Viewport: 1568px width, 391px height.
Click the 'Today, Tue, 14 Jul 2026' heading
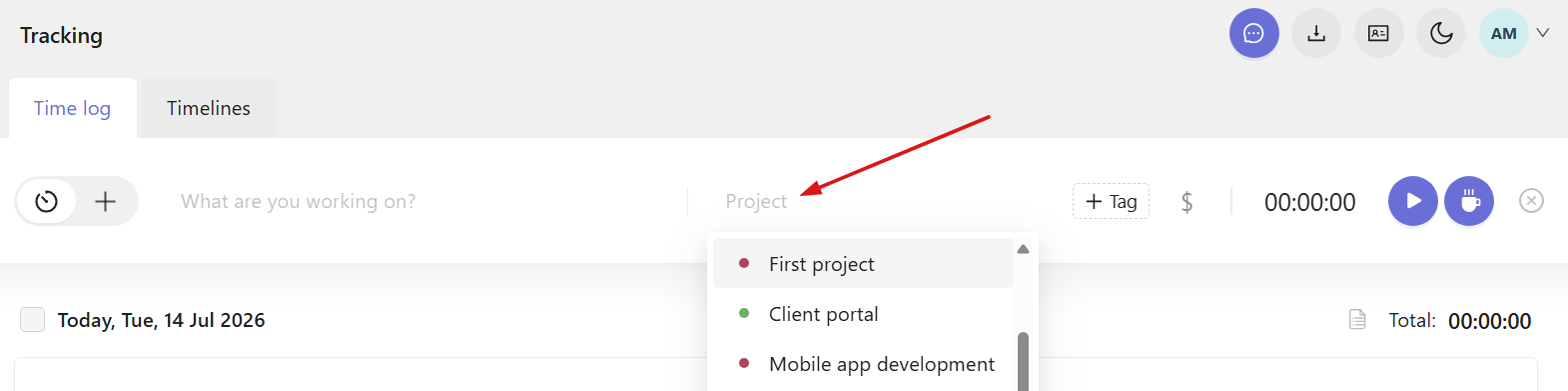(161, 320)
